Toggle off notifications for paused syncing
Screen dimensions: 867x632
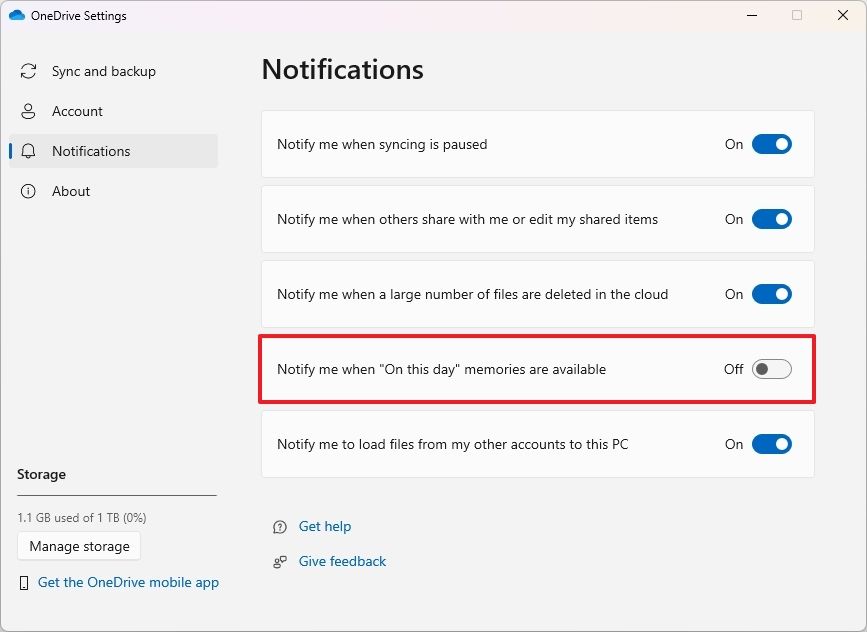pos(771,144)
